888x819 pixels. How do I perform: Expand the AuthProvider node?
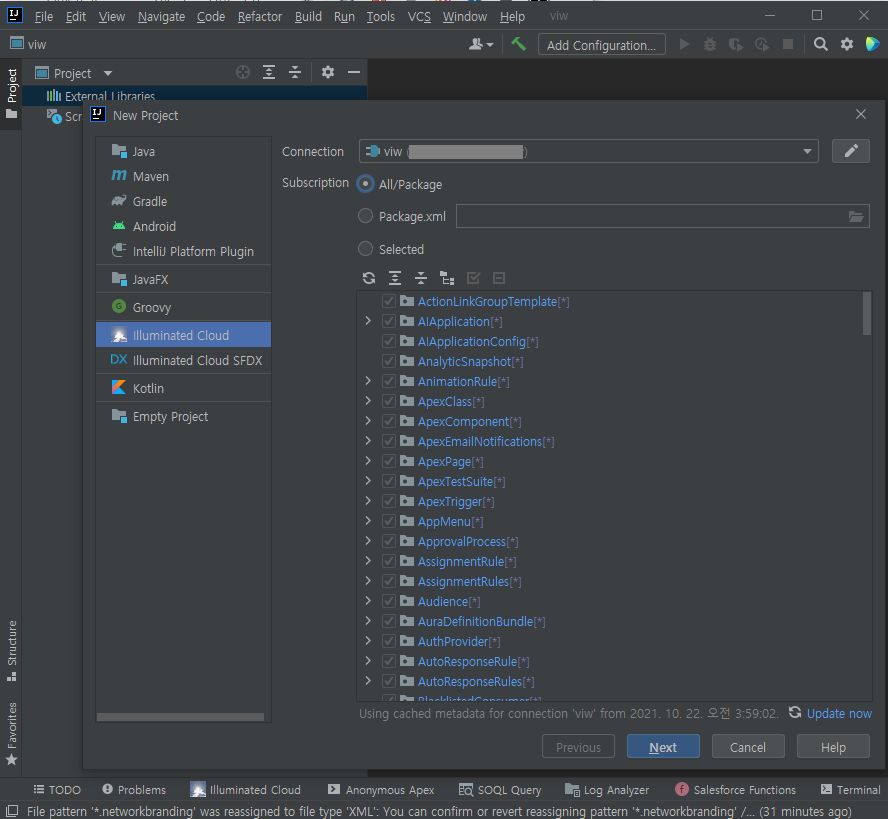pyautogui.click(x=368, y=641)
